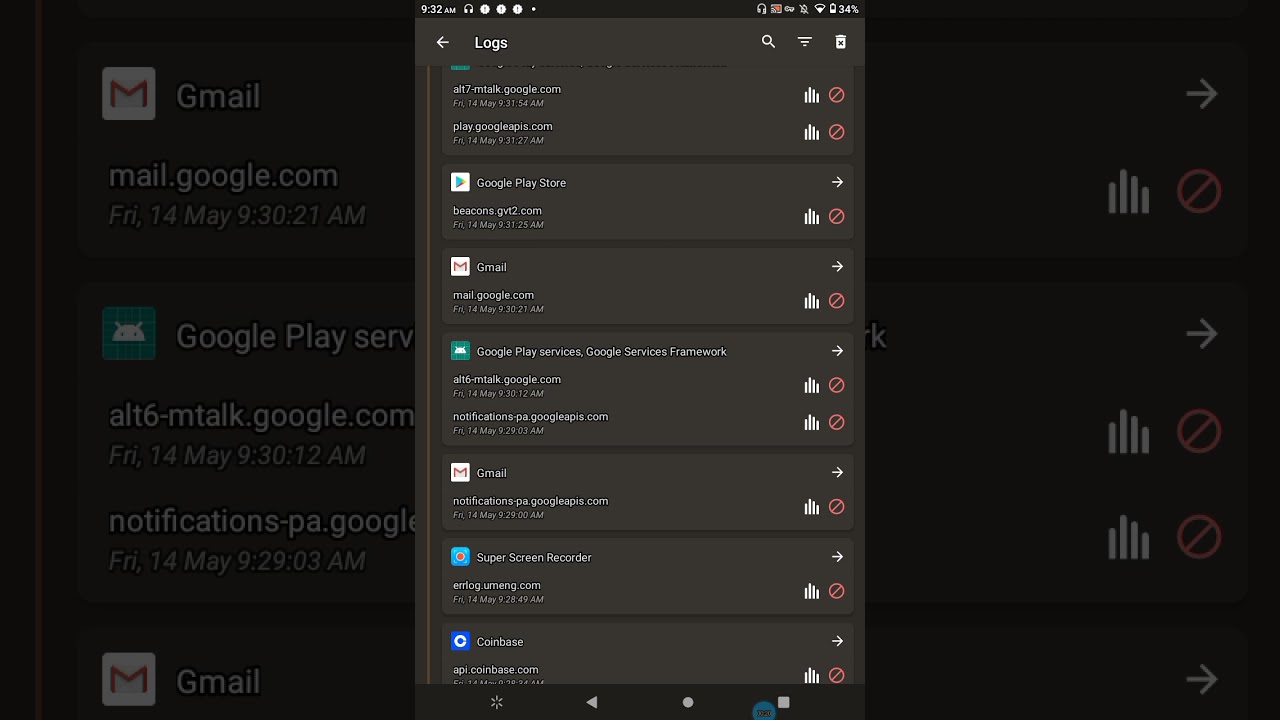Tap the Android home navigation button
Screen dimensions: 1280x720
pyautogui.click(x=688, y=702)
